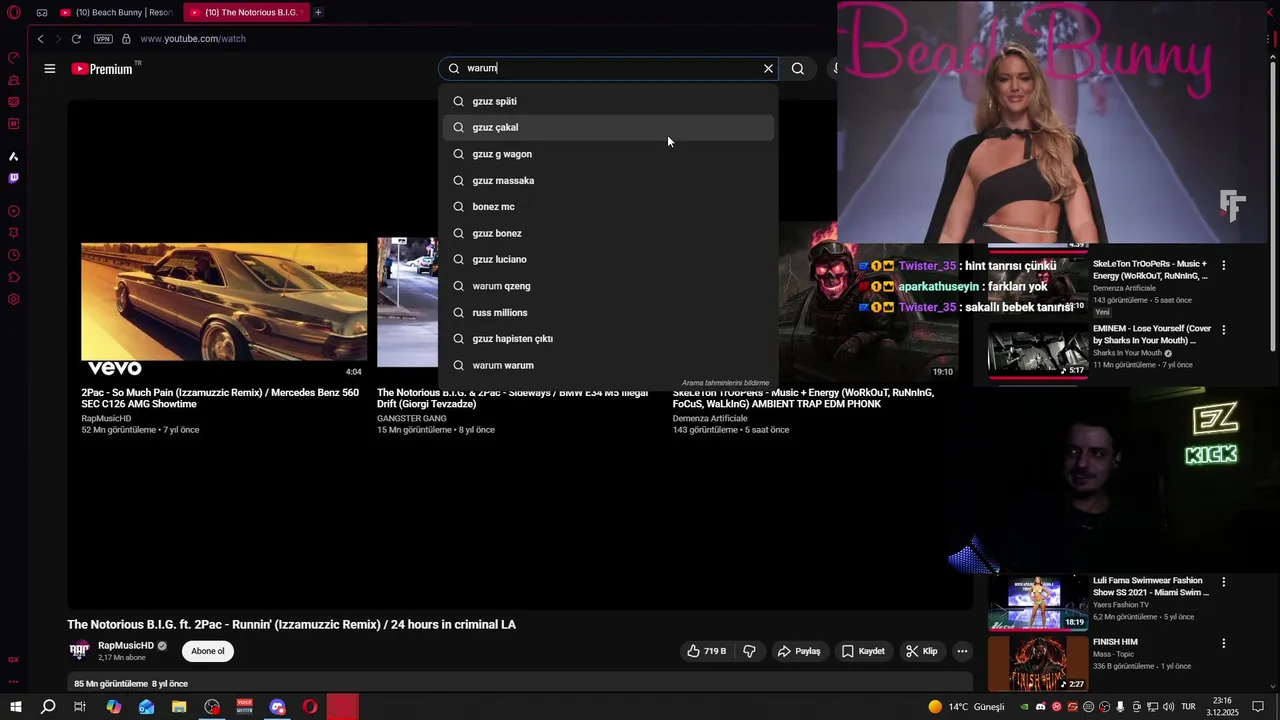
Task: Click the youtube.com/watch address field
Action: 193,39
